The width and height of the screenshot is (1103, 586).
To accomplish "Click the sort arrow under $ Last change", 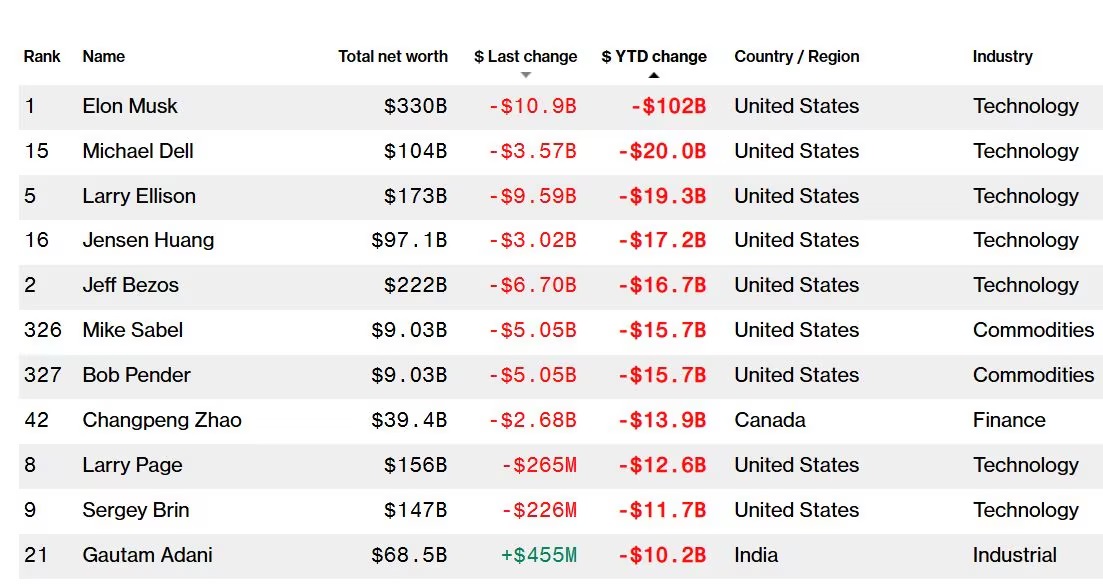I will pyautogui.click(x=526, y=75).
